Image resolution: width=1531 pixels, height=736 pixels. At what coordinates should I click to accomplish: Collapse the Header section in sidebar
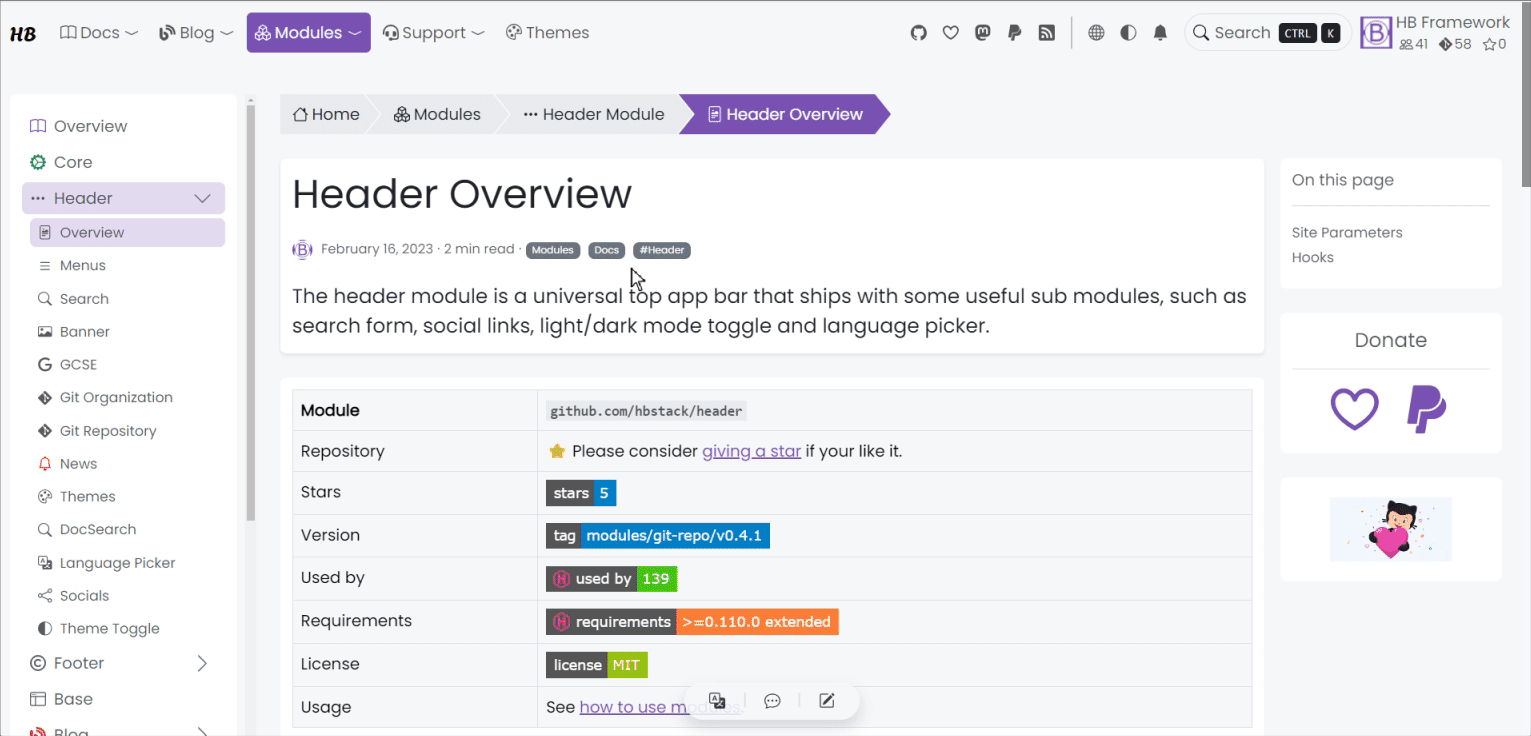(202, 198)
